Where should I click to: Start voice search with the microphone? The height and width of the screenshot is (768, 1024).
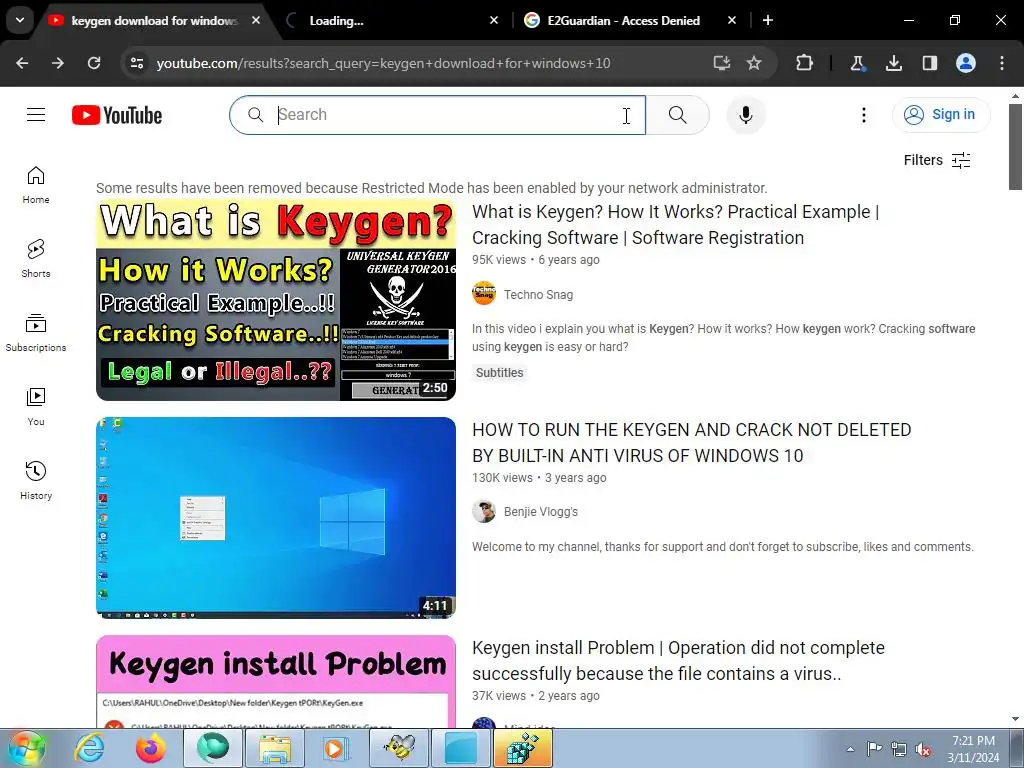coord(745,115)
